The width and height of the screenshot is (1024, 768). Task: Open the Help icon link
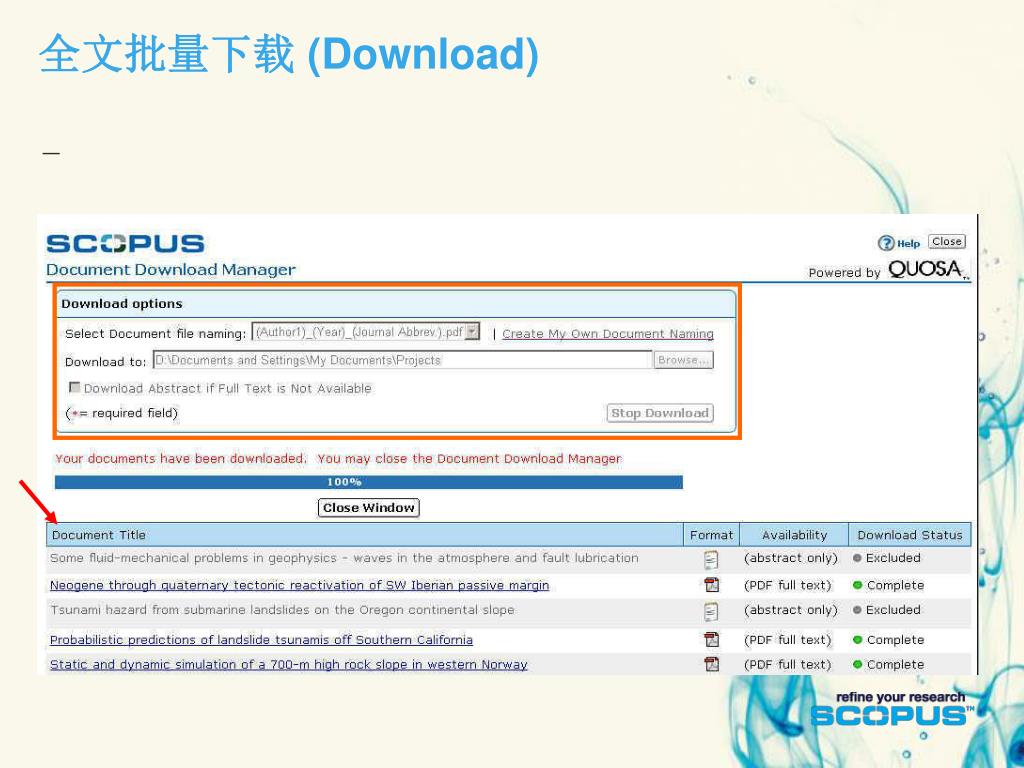899,243
